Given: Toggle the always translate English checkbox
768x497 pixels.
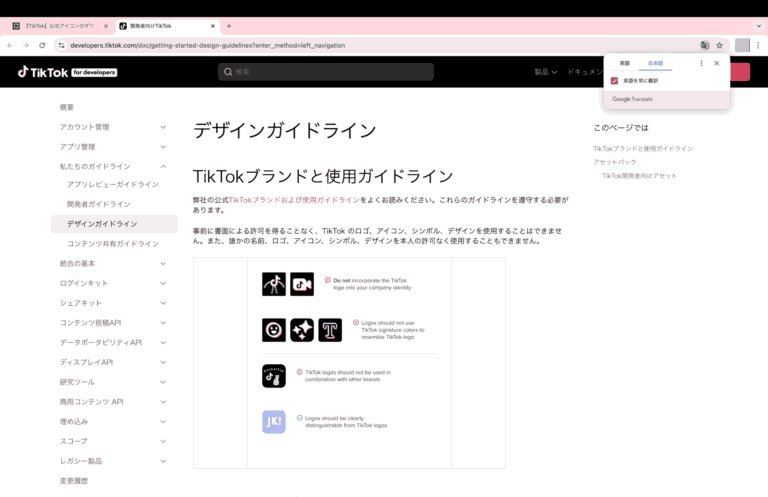Looking at the screenshot, I should (x=614, y=81).
